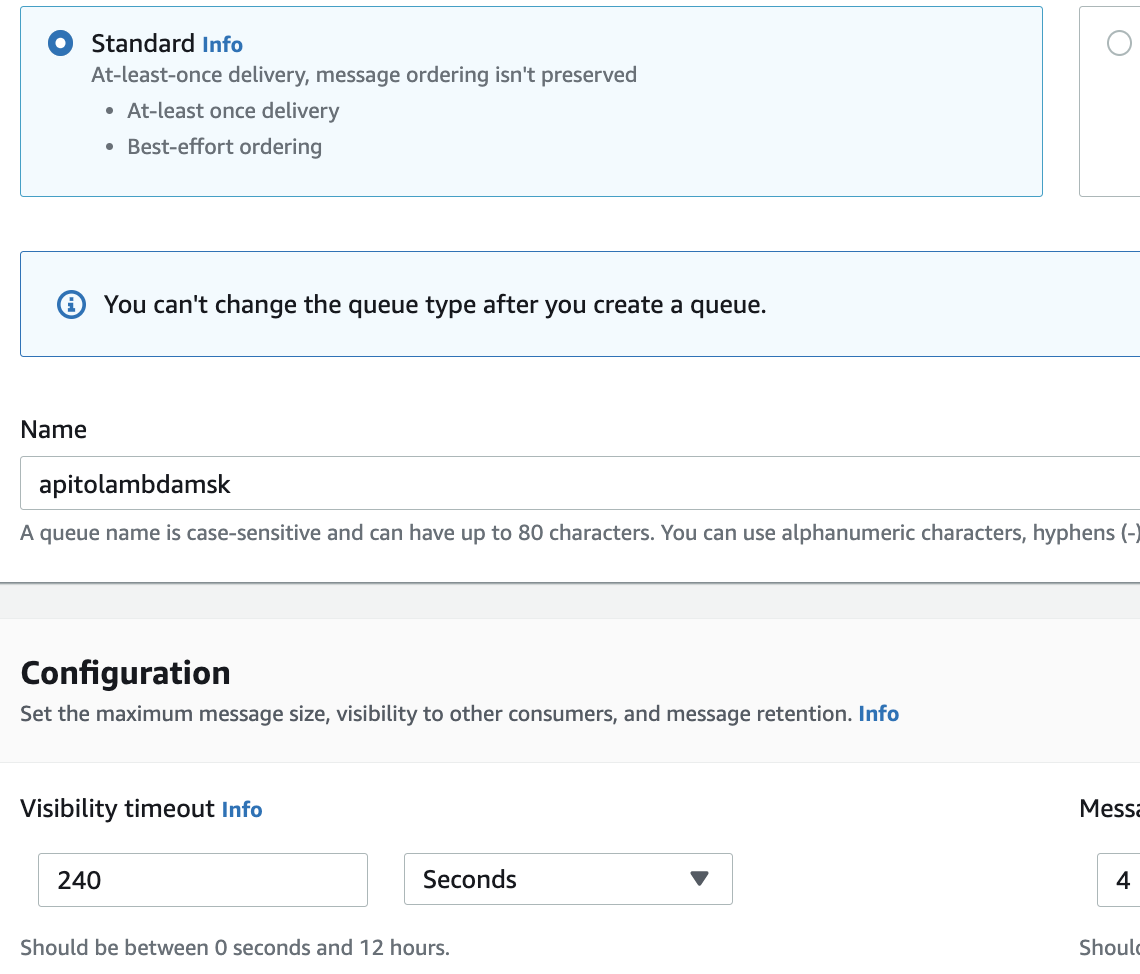1140x974 pixels.
Task: Select the Standard queue type radio button
Action: click(x=60, y=44)
